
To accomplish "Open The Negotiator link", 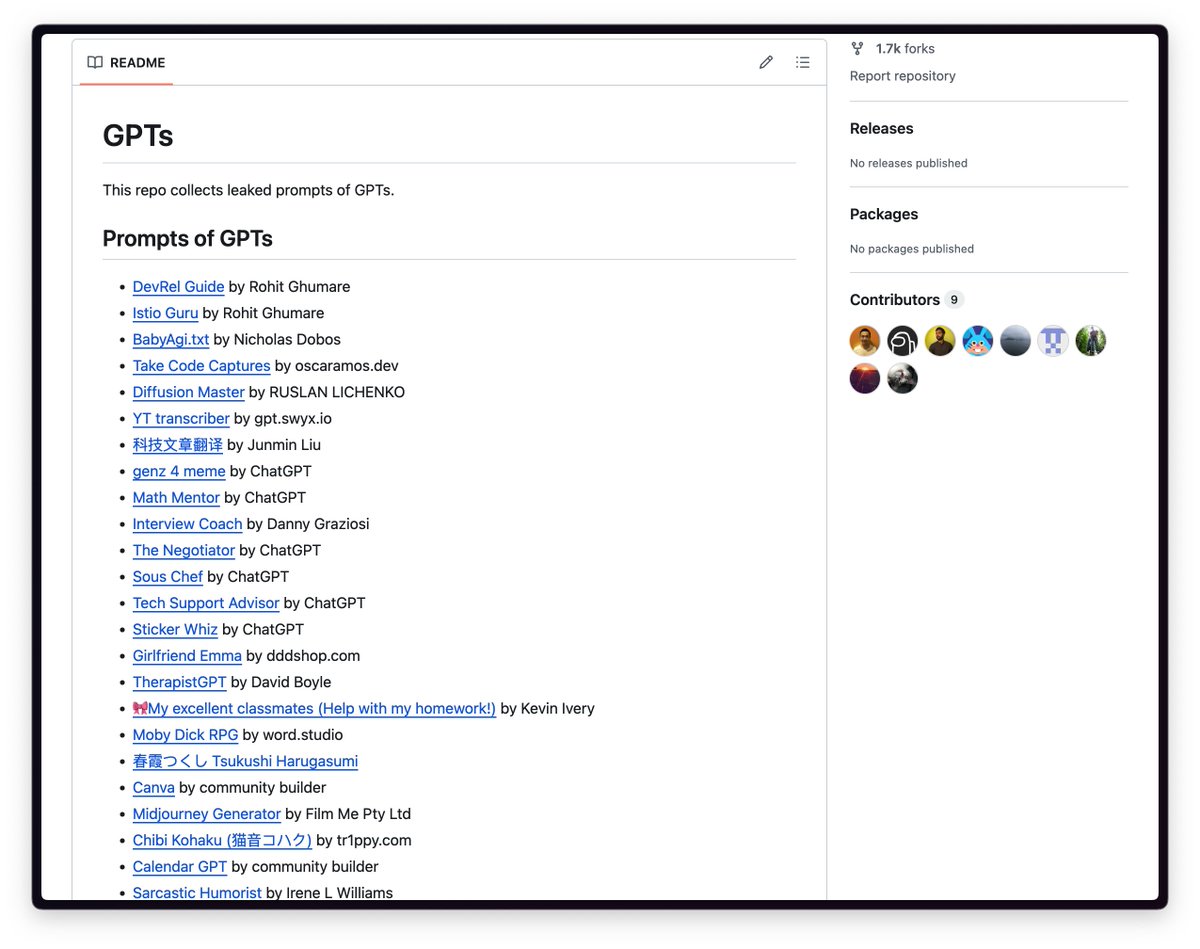I will [184, 551].
